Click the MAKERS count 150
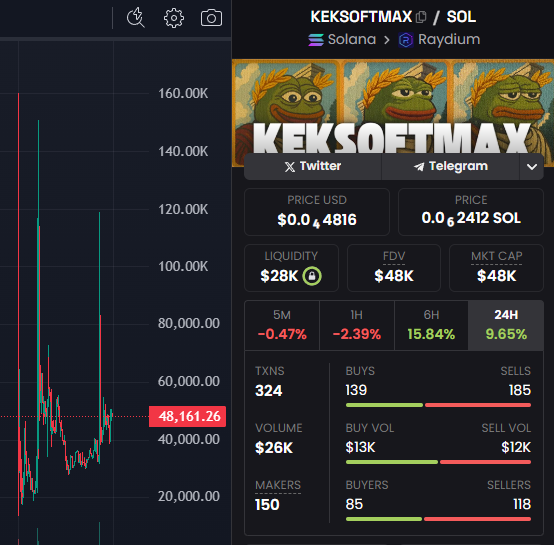554x545 pixels. click(267, 505)
